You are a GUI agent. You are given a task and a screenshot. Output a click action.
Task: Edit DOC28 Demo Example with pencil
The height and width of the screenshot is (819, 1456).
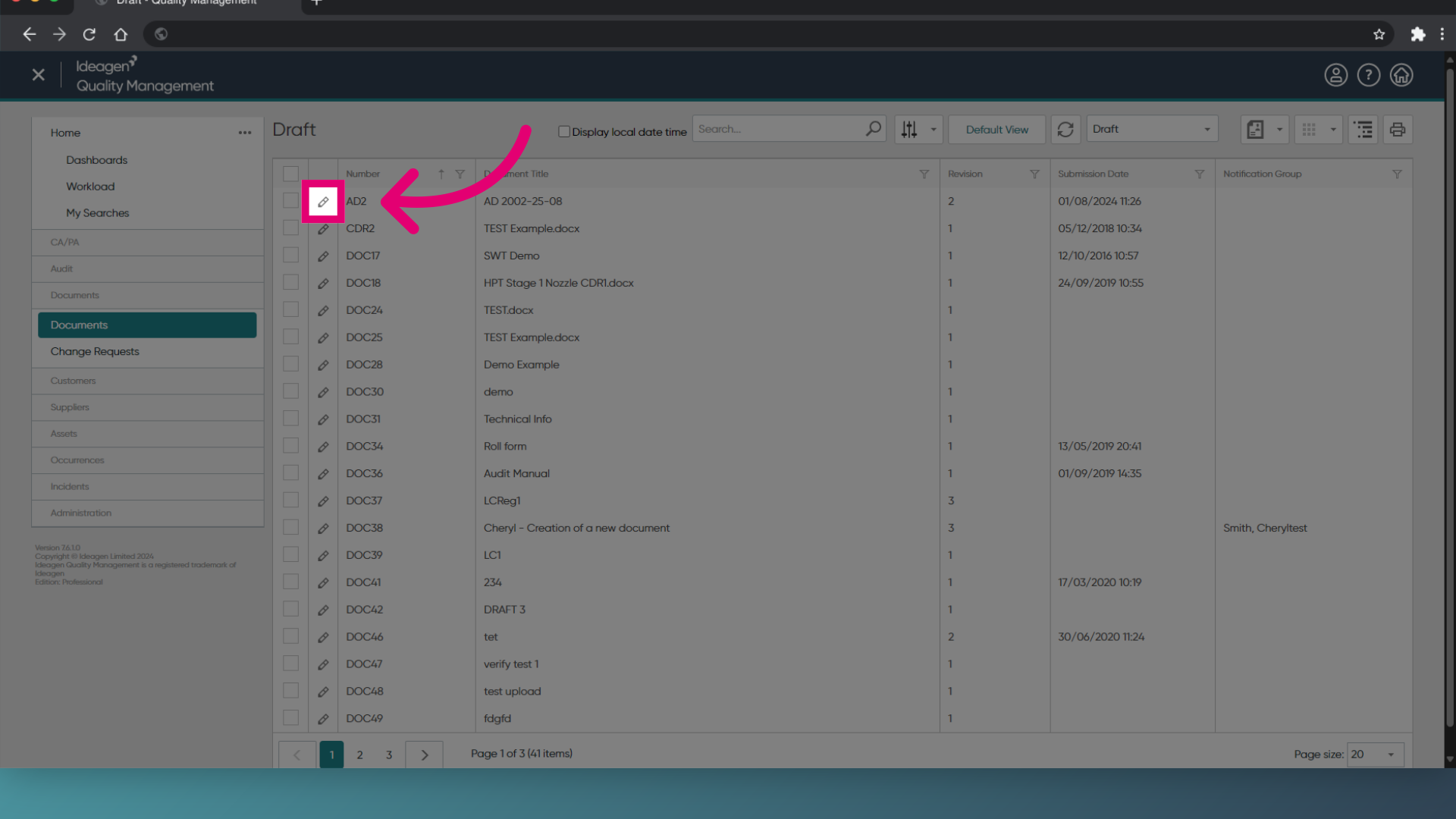[323, 365]
